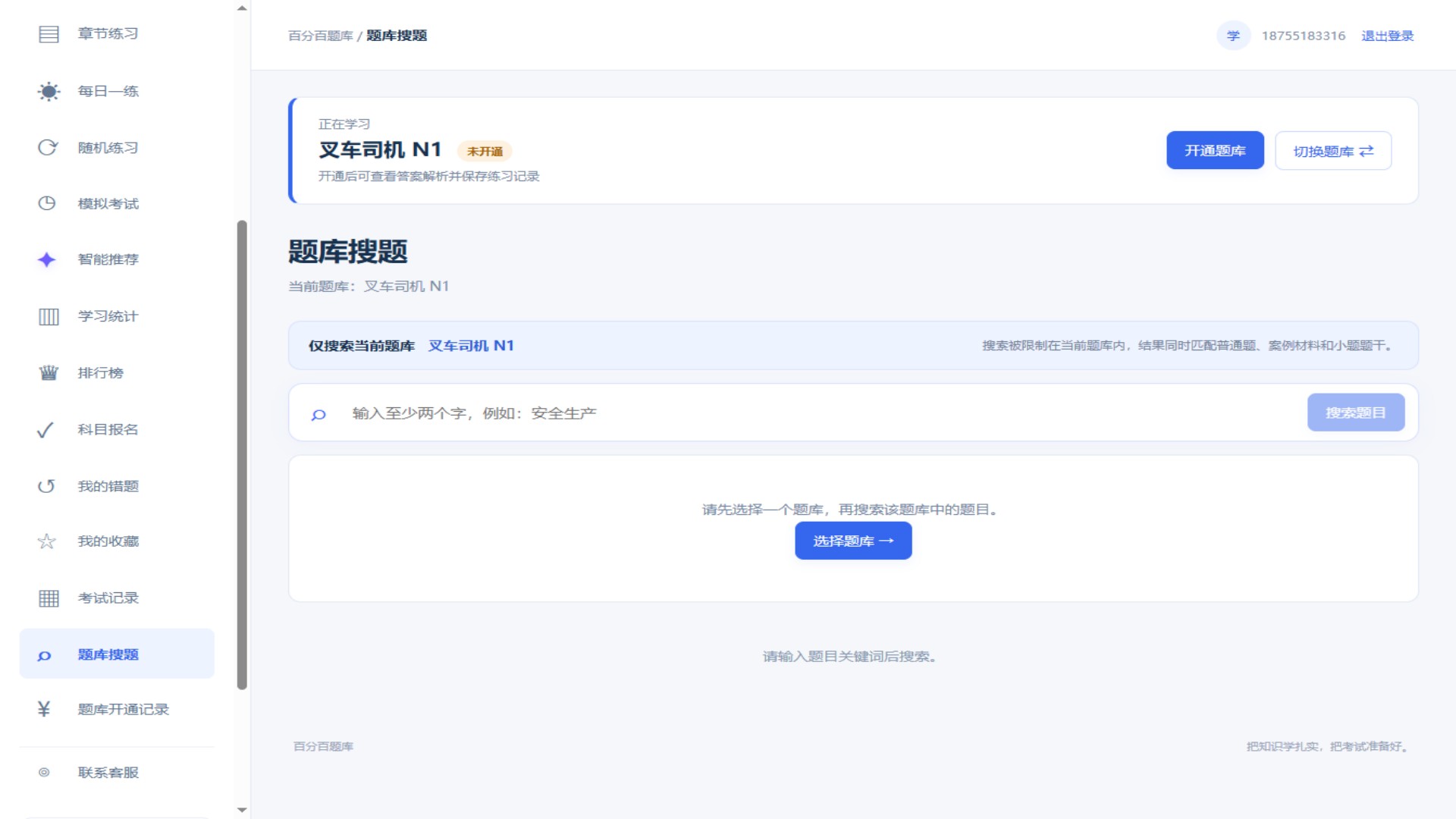Click the 每日一练 sun icon
Screen dimensions: 1456x819
click(49, 92)
